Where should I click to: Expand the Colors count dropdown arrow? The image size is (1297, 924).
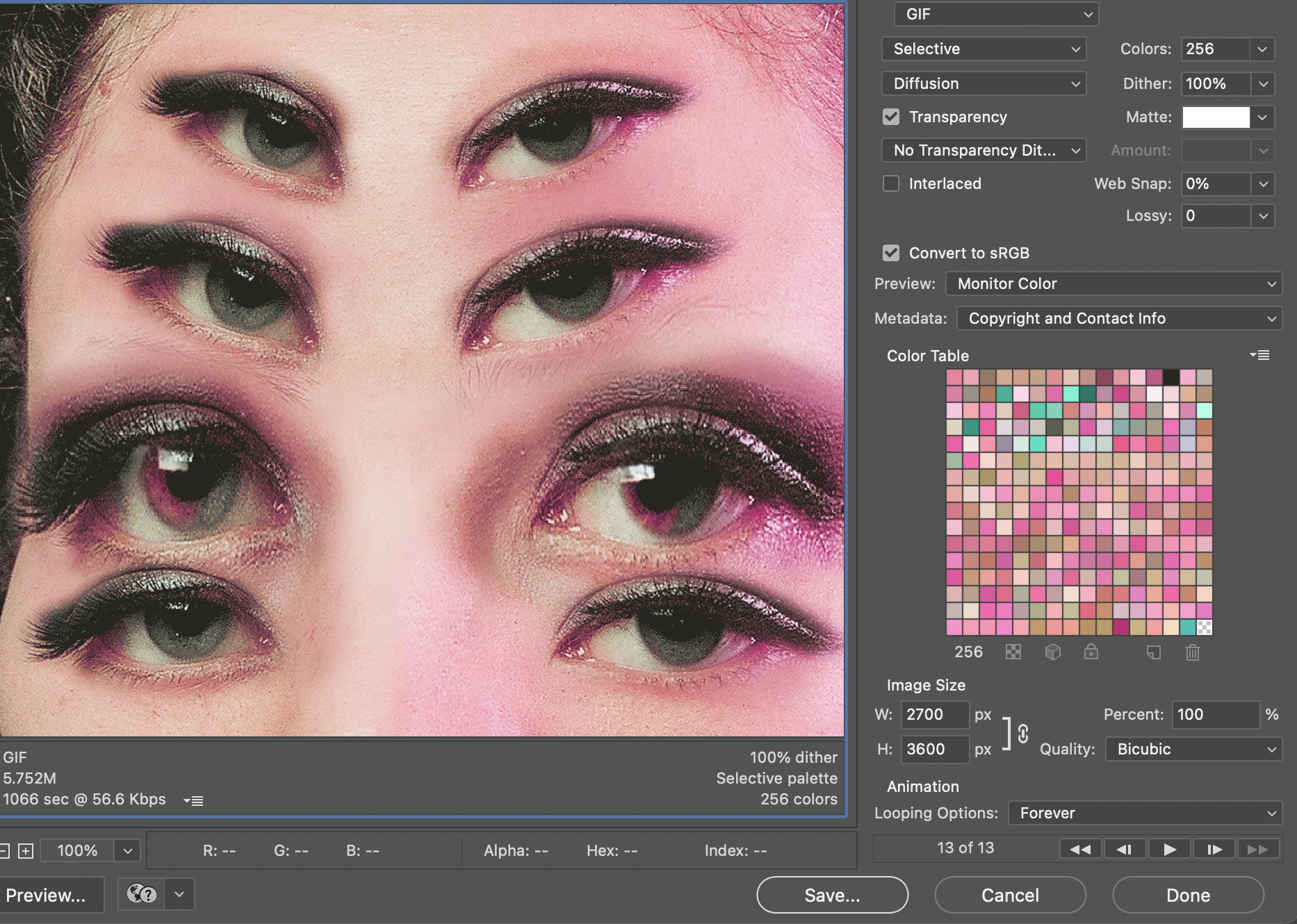1262,49
